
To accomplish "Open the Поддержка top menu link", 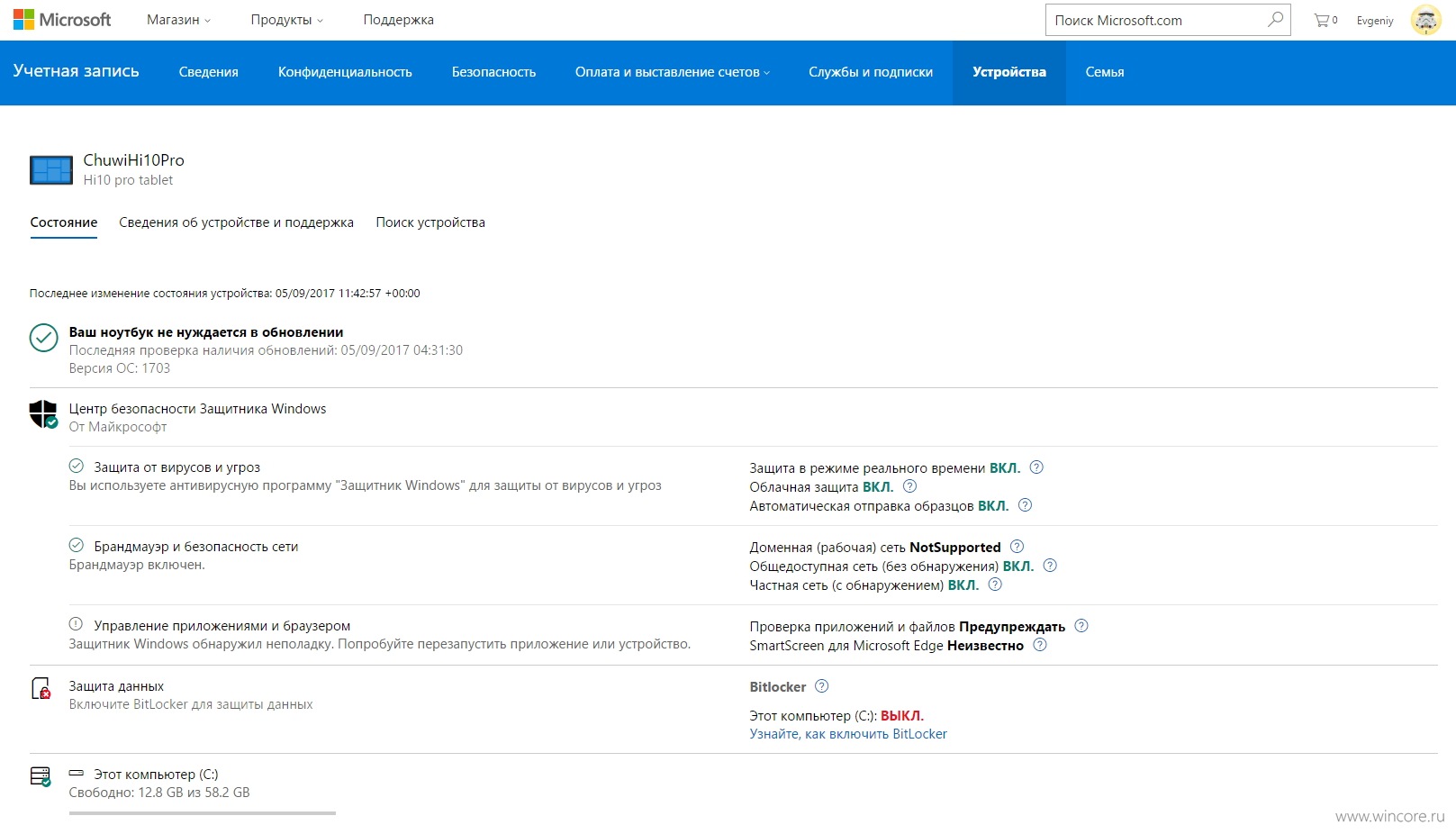I will [398, 20].
